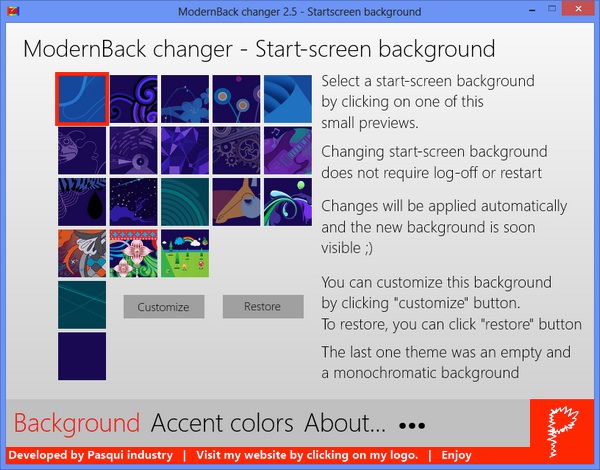
Task: Click the Customize button
Action: point(164,307)
